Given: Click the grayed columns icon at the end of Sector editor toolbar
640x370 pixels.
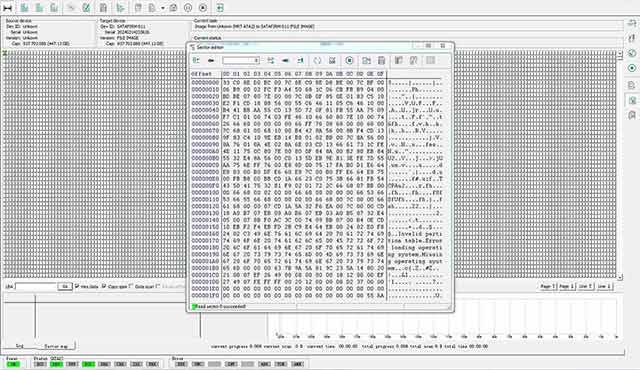Looking at the screenshot, I should click(431, 61).
